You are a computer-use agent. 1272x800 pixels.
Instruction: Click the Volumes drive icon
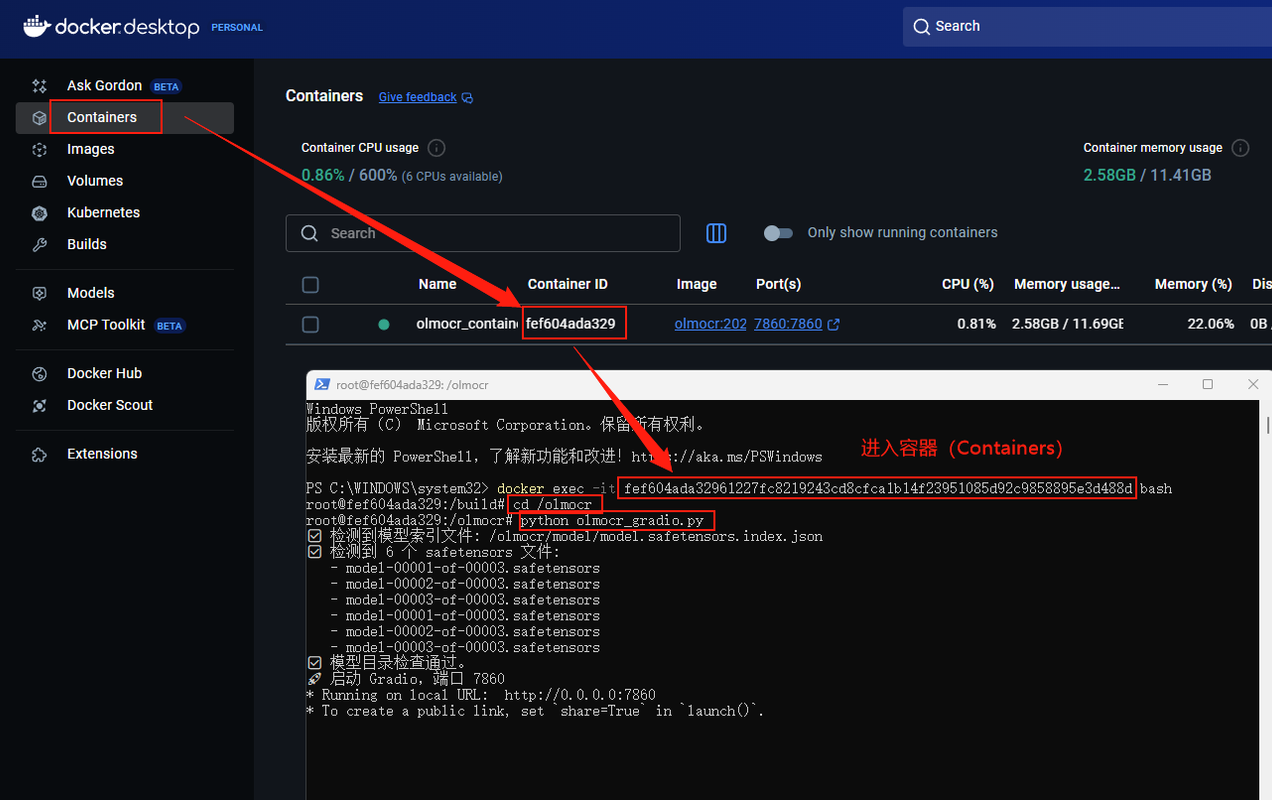40,181
